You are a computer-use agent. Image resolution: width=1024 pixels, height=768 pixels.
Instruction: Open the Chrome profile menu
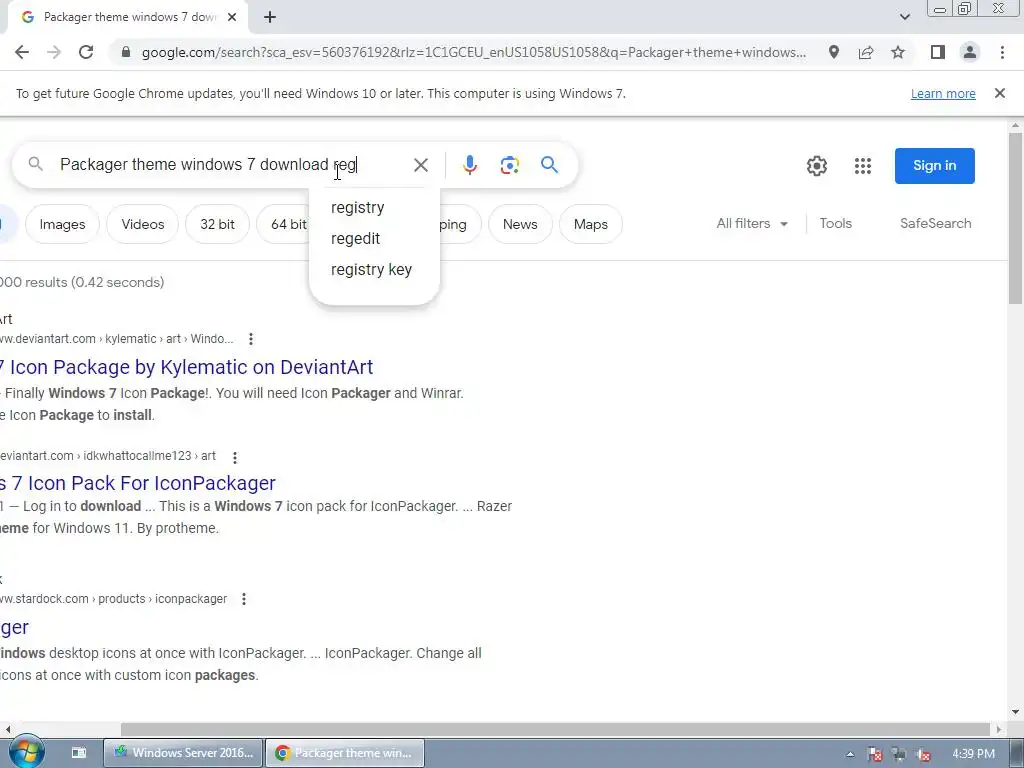(x=970, y=52)
